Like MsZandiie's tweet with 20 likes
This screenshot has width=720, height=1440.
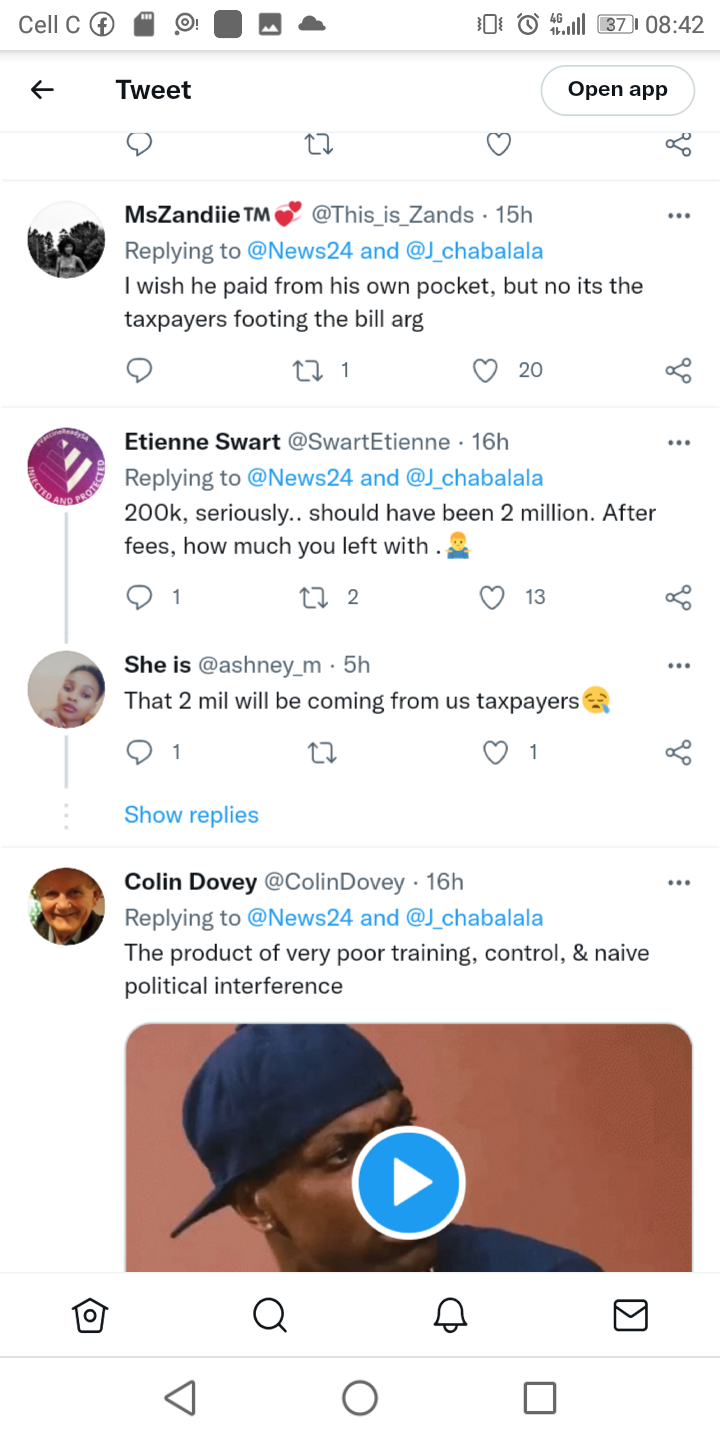(x=485, y=371)
